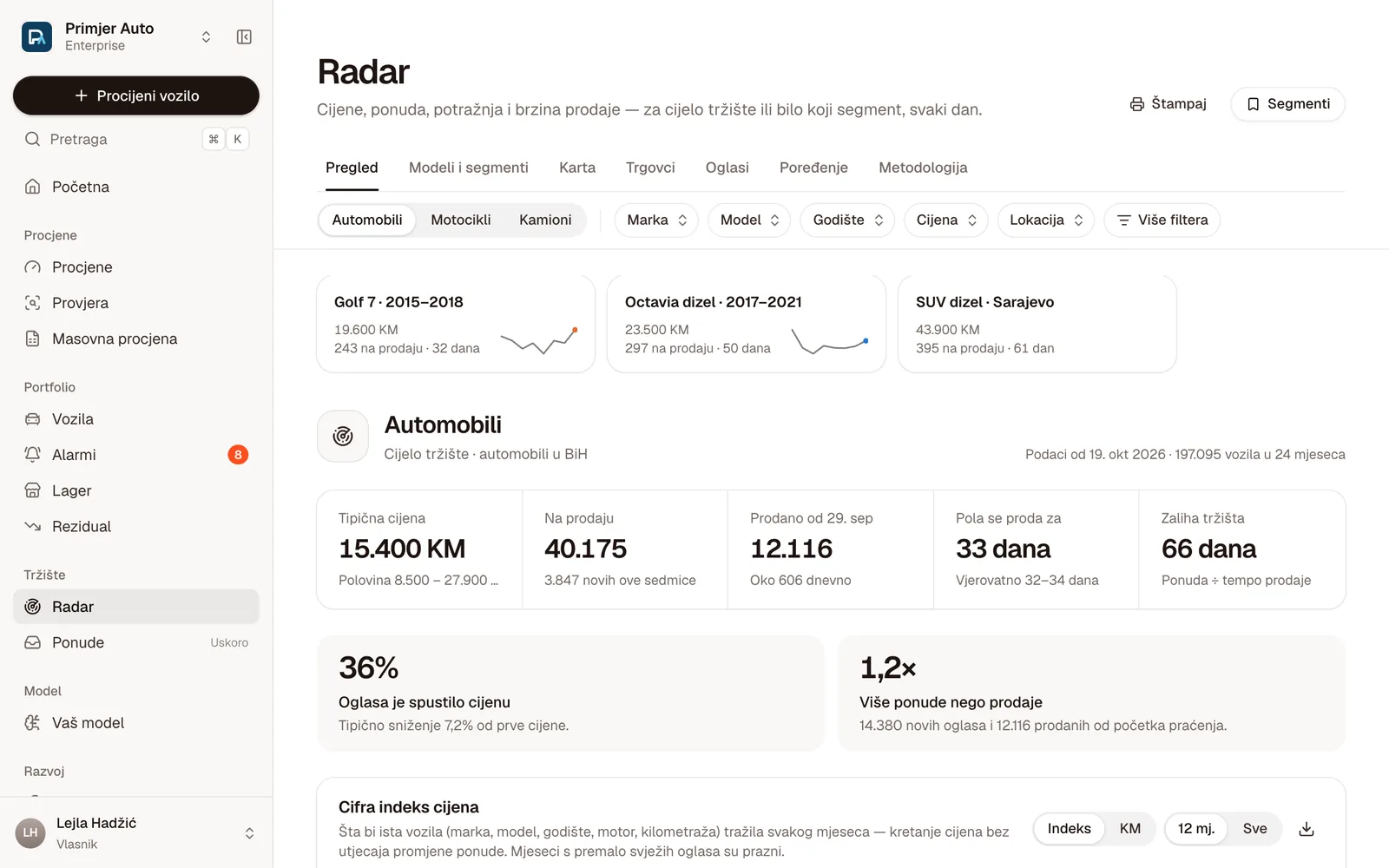Go to Provjera in sidebar
The image size is (1389, 868).
pos(136,303)
